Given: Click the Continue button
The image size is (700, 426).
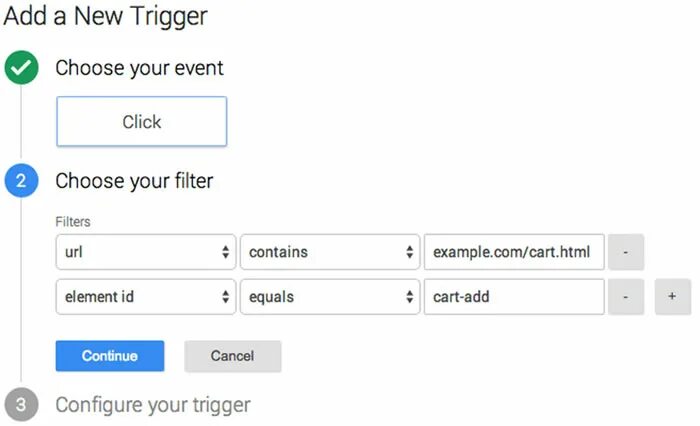Looking at the screenshot, I should [x=110, y=356].
